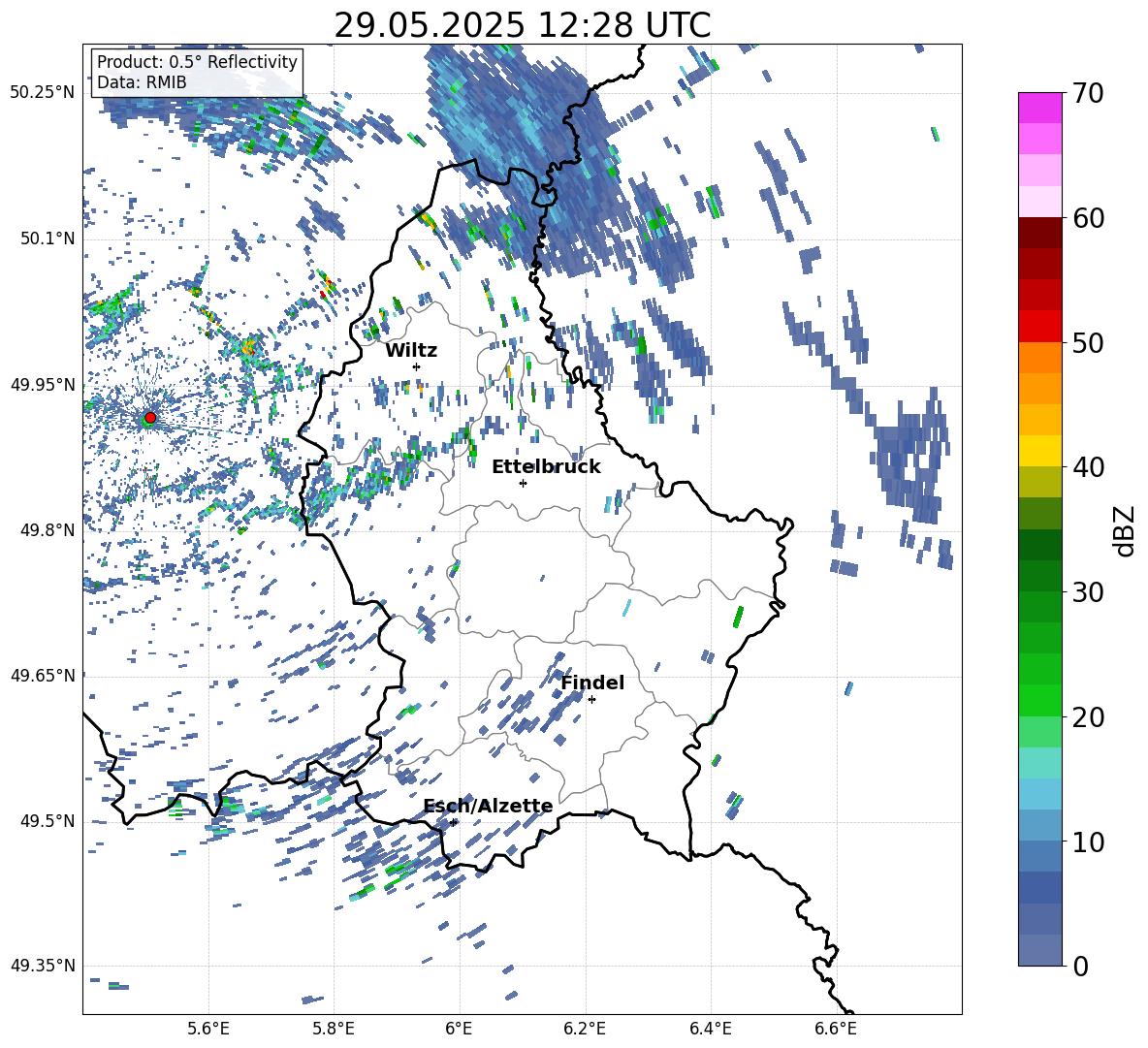Click the 49.95°N latitude tick label
The image size is (1148, 1048).
pos(43,384)
